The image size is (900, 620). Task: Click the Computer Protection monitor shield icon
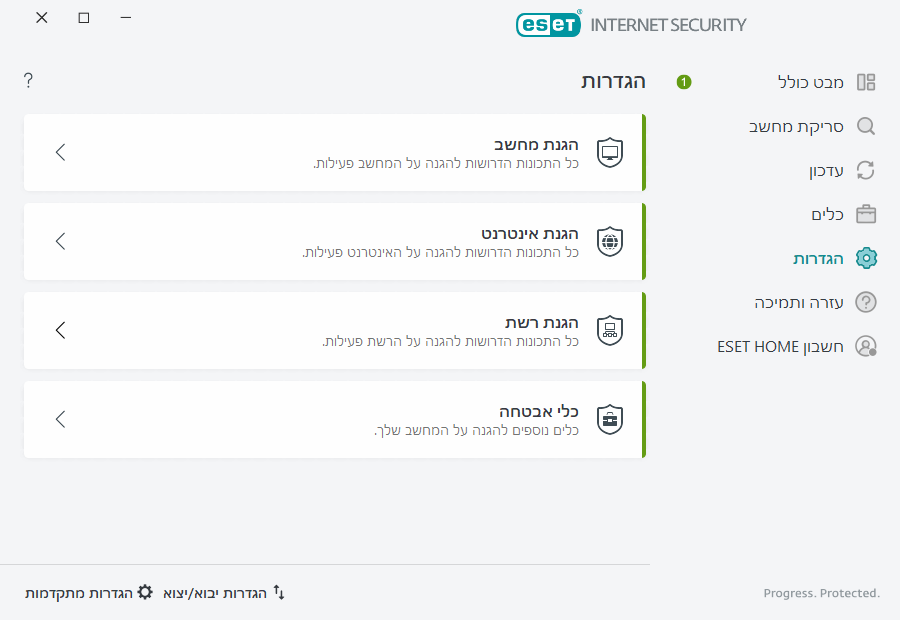pyautogui.click(x=610, y=152)
